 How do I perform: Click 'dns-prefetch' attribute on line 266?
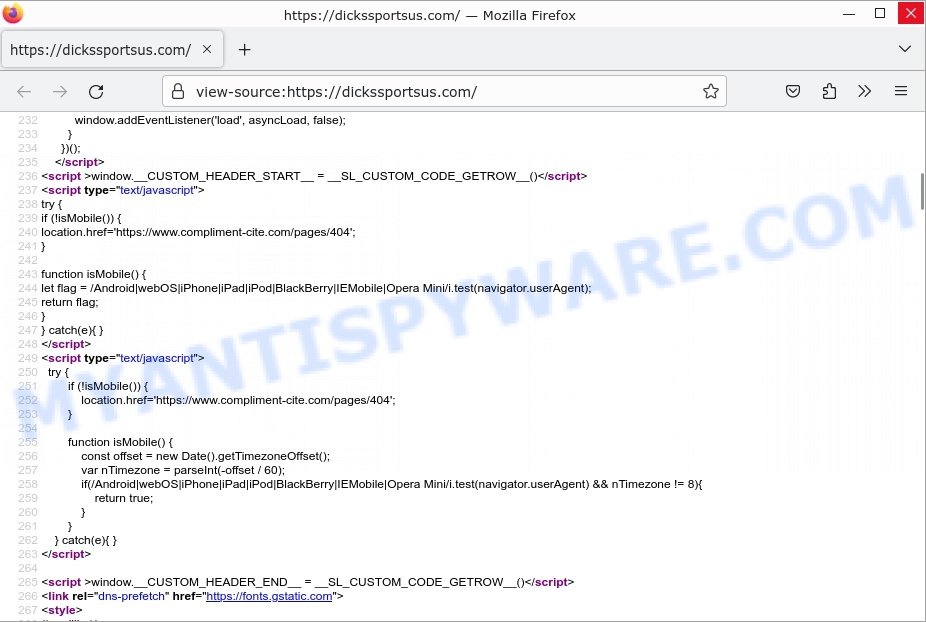(x=131, y=596)
